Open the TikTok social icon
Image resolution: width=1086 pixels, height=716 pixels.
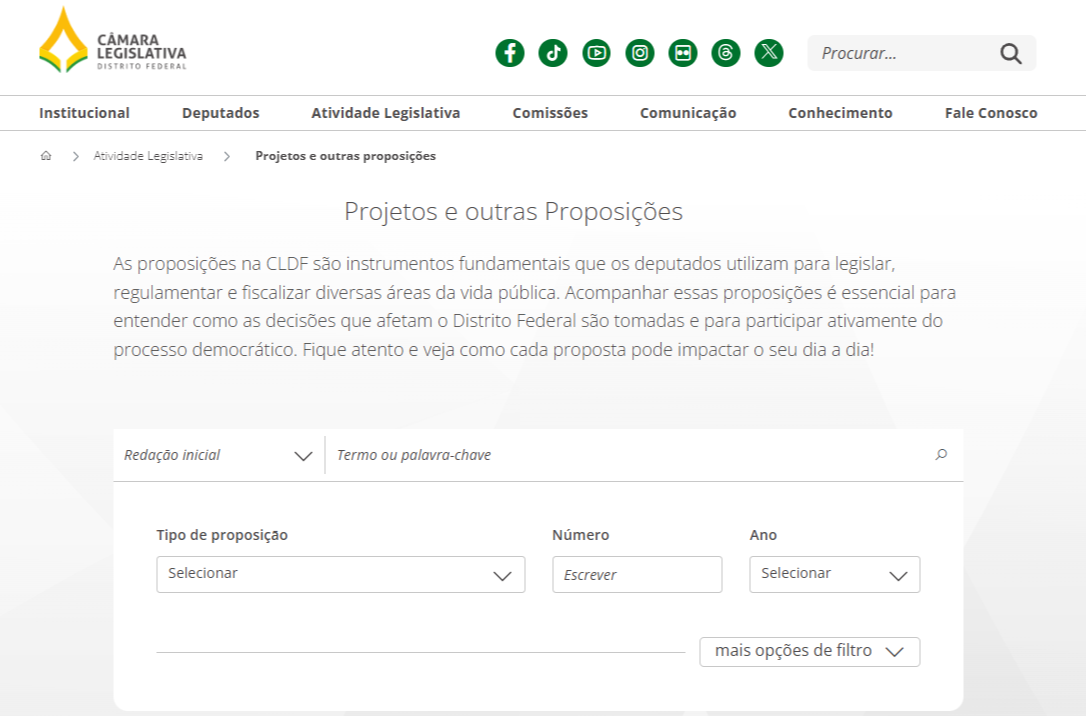[x=553, y=53]
